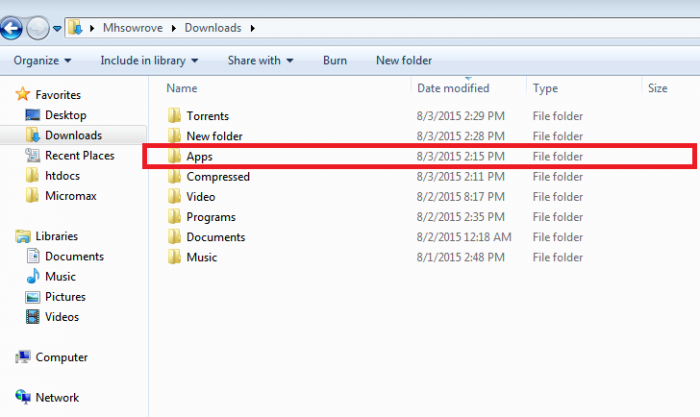Click the Videos library filmstrip icon
Viewport: 700px width, 417px height.
(x=33, y=317)
